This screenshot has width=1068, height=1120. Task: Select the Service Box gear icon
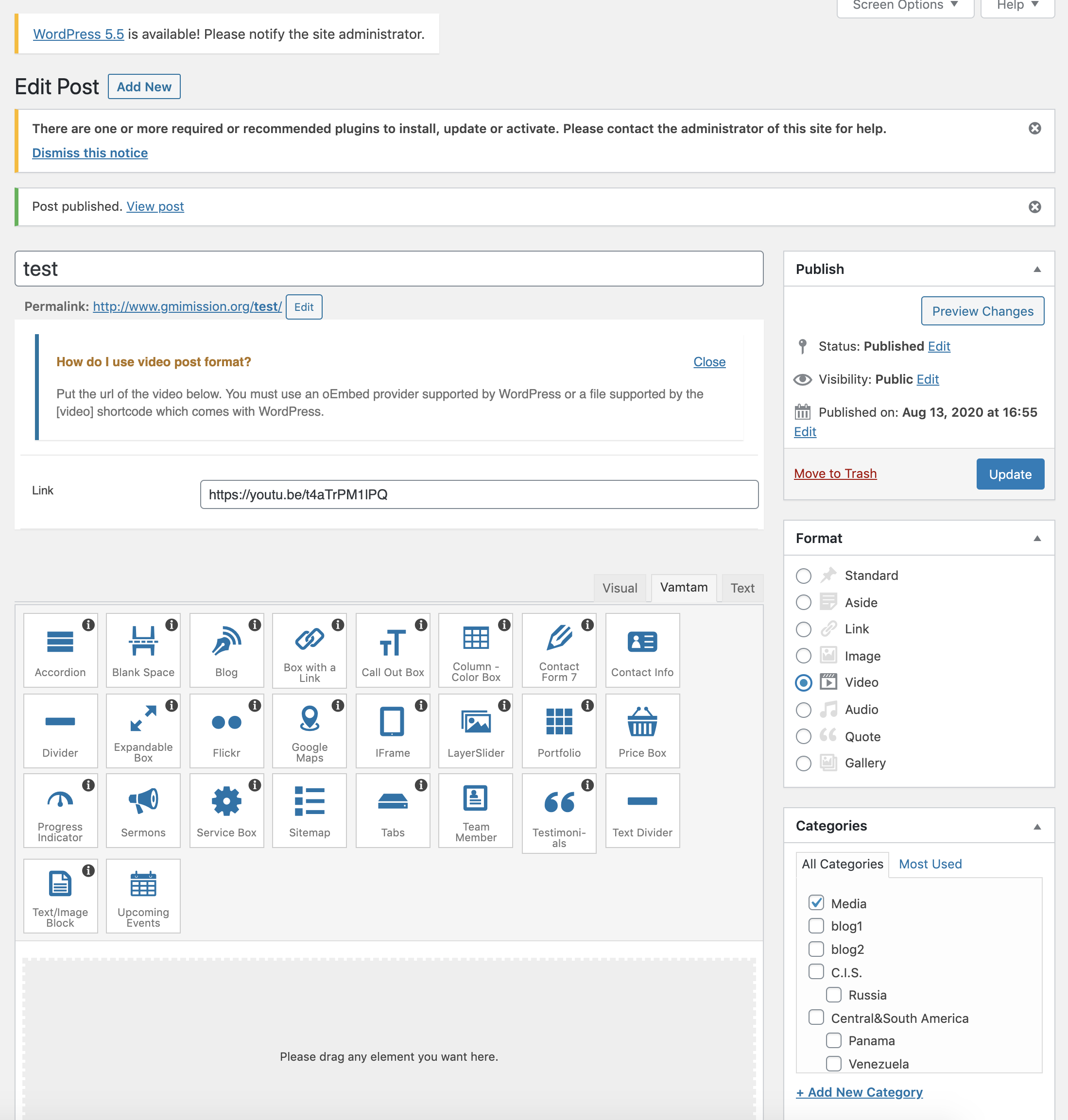point(226,801)
